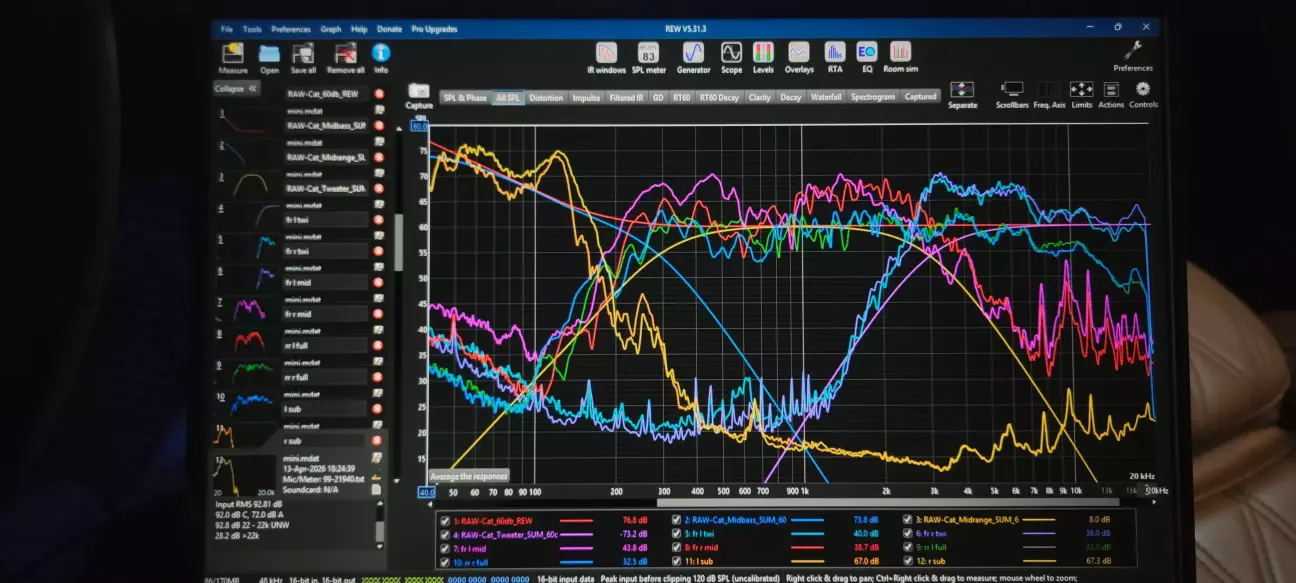Open the Preferences menu in menu bar

pyautogui.click(x=290, y=29)
